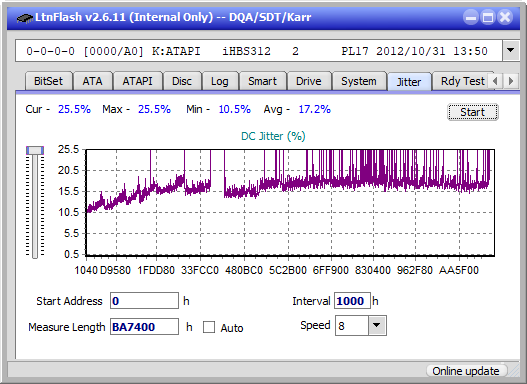Click the 20.5 y-axis label

click(69, 170)
